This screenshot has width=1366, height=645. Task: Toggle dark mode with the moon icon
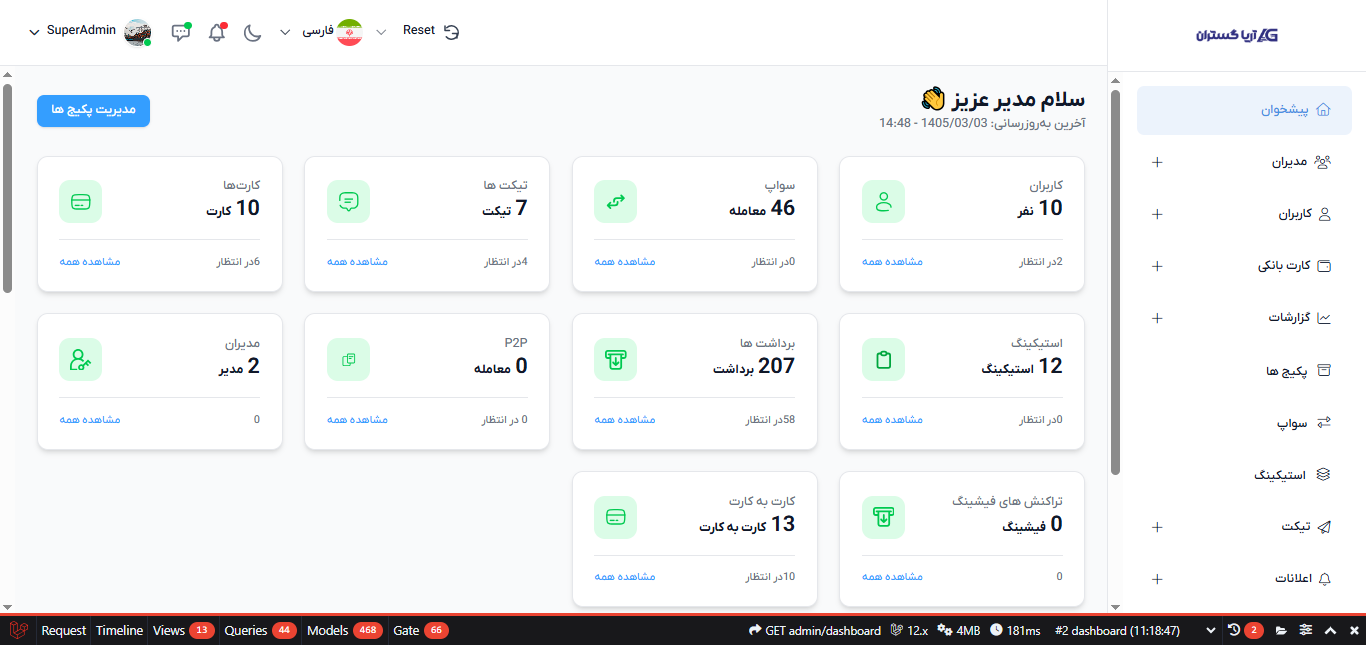[x=252, y=32]
